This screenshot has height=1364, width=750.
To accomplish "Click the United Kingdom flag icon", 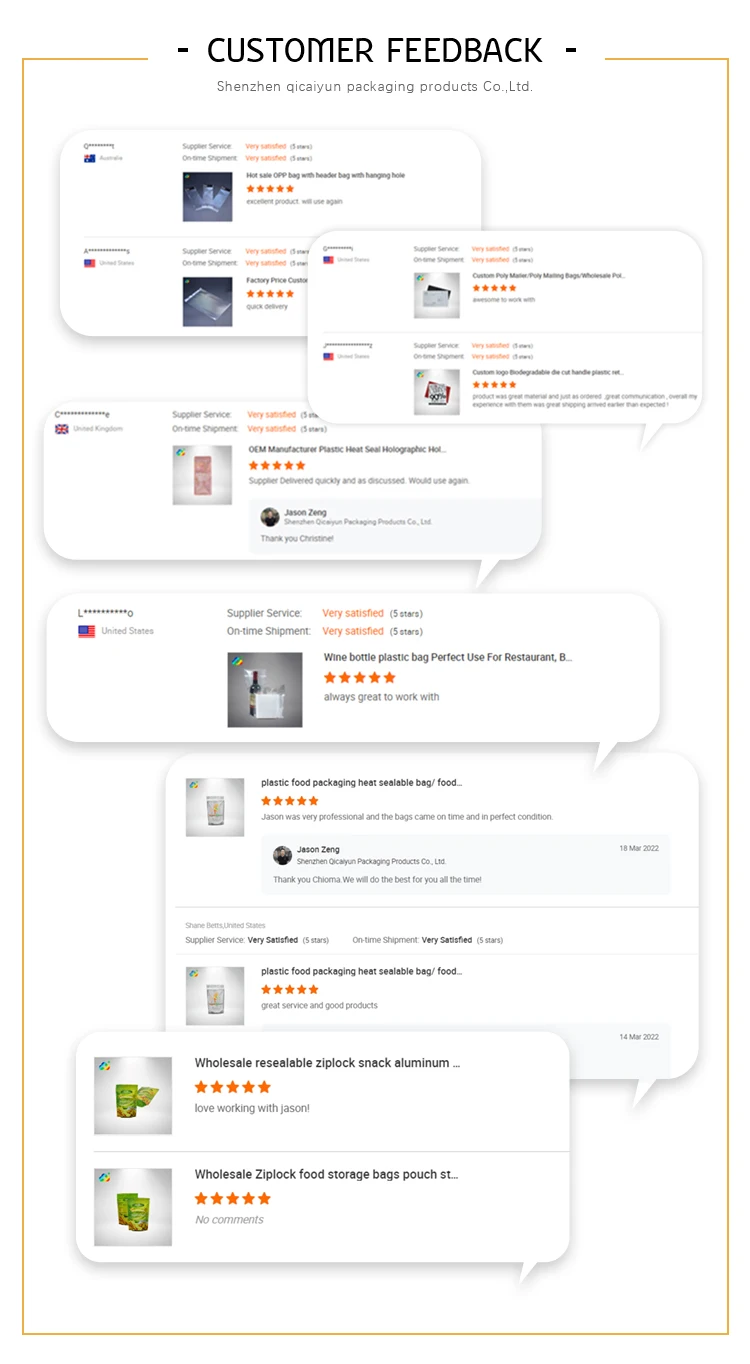I will point(62,429).
